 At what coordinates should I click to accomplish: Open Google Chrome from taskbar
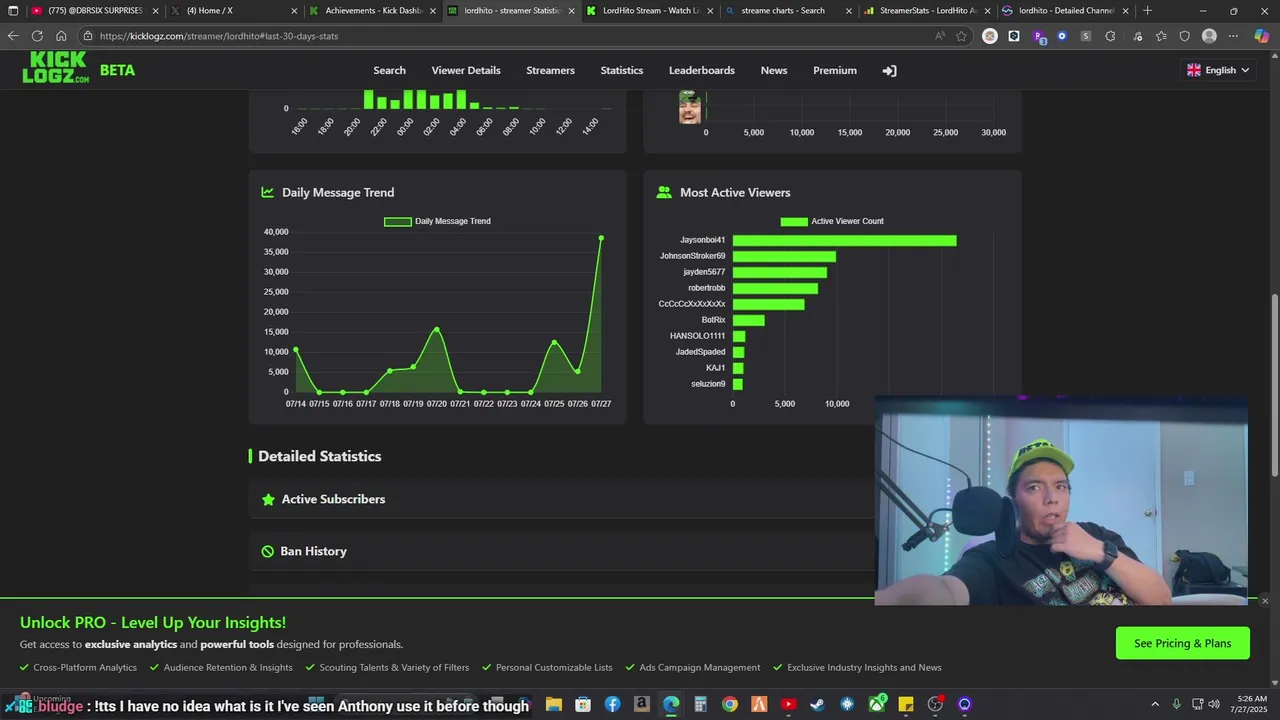pyautogui.click(x=730, y=704)
